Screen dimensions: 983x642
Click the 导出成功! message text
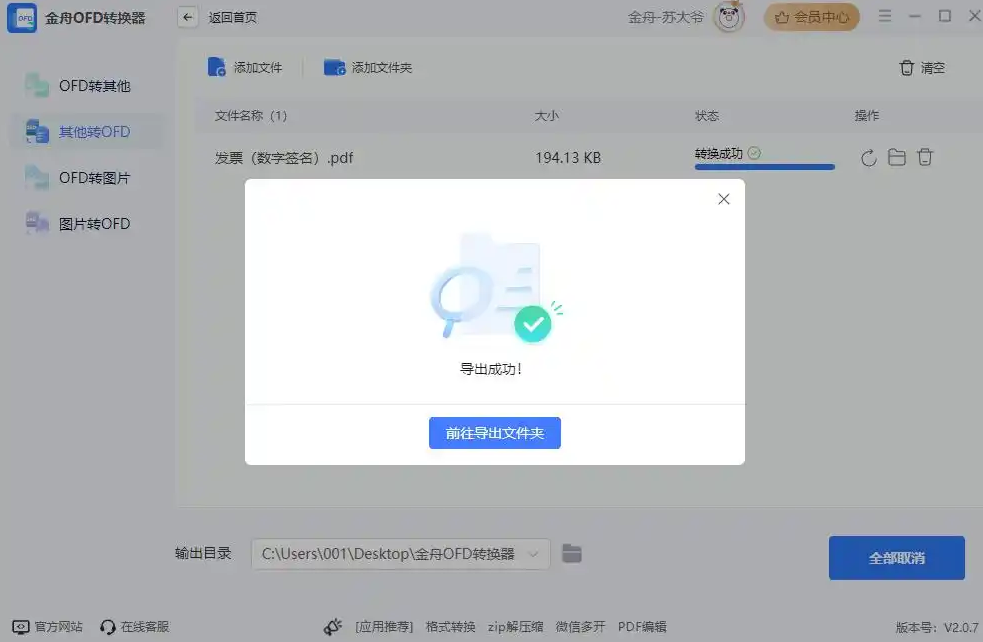pyautogui.click(x=491, y=369)
